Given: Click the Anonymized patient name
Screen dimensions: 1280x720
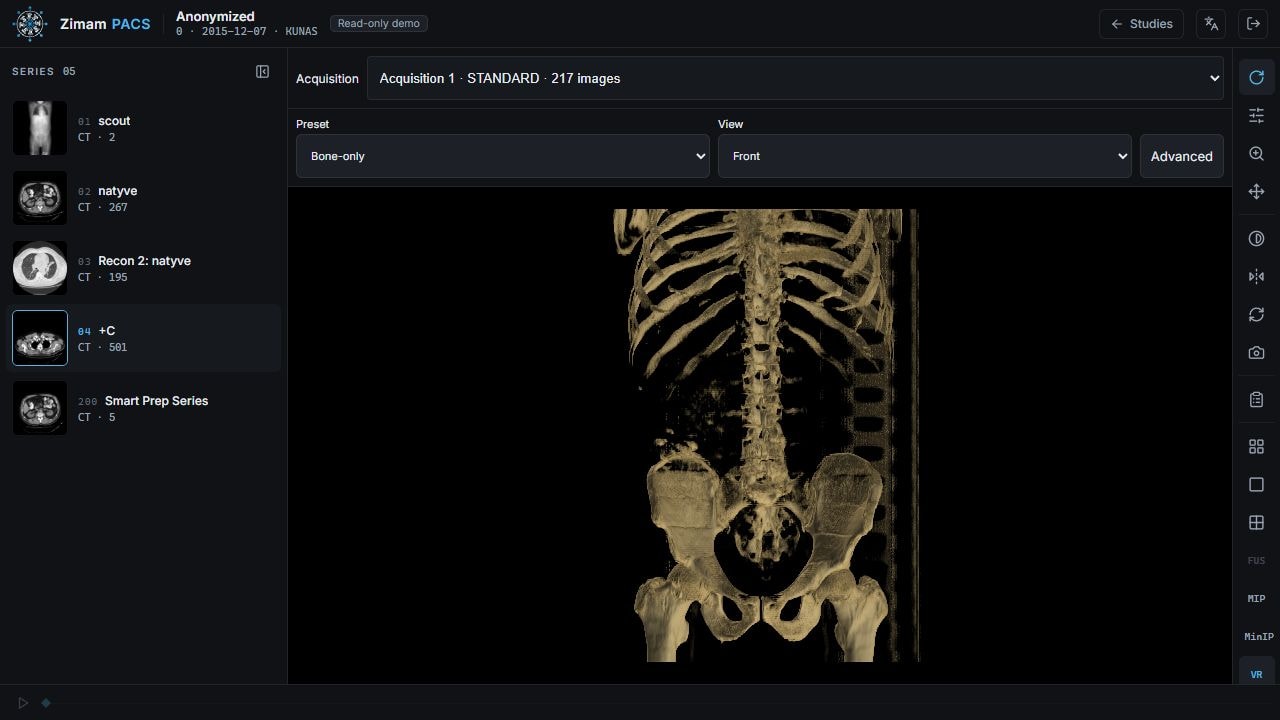Looking at the screenshot, I should (x=215, y=16).
